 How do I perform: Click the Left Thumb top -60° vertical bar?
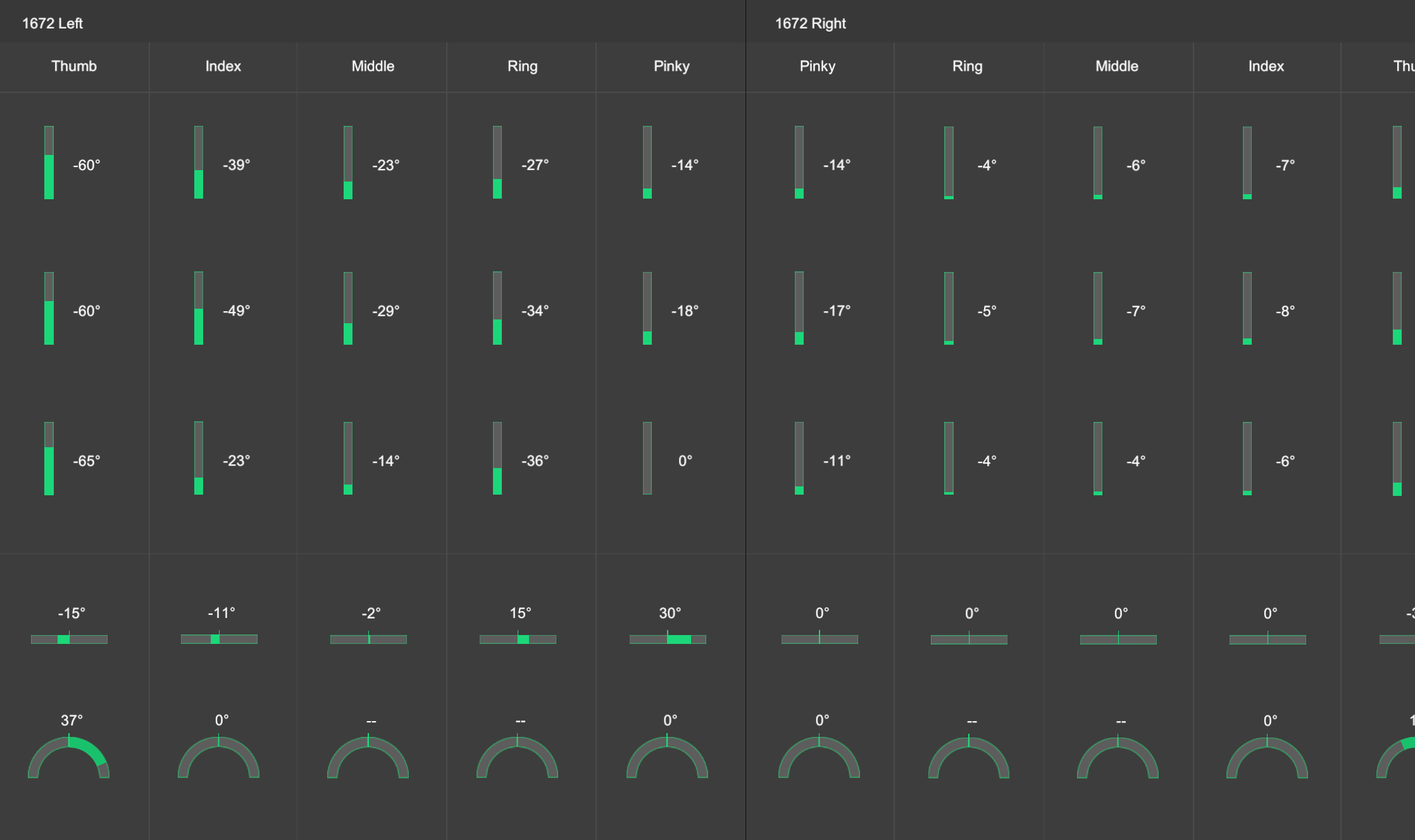coord(49,163)
